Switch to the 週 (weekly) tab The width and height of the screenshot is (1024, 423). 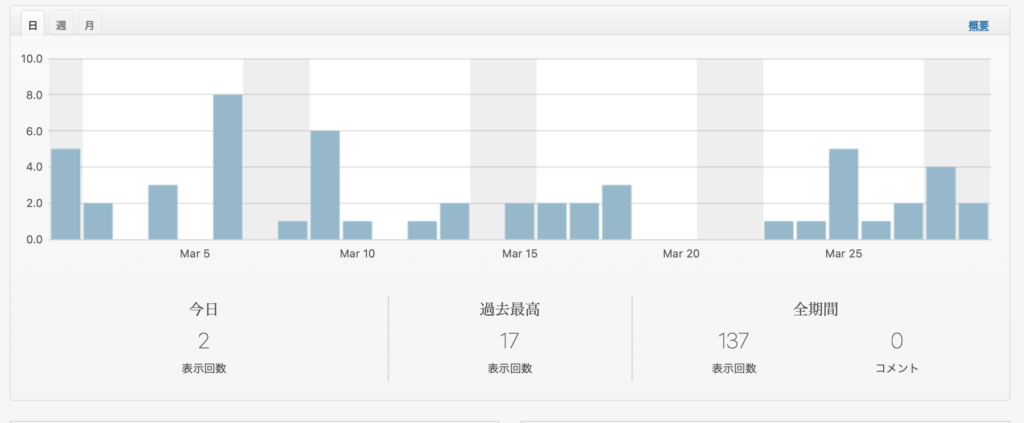pos(61,24)
